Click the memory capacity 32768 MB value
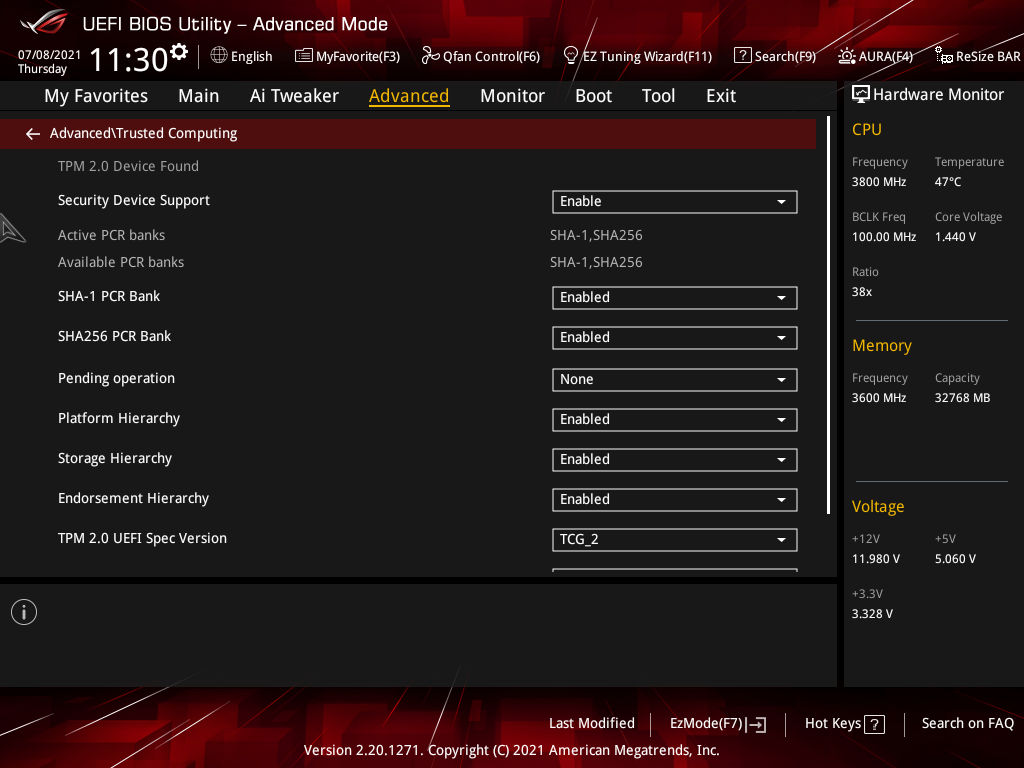The width and height of the screenshot is (1024, 768). (962, 398)
